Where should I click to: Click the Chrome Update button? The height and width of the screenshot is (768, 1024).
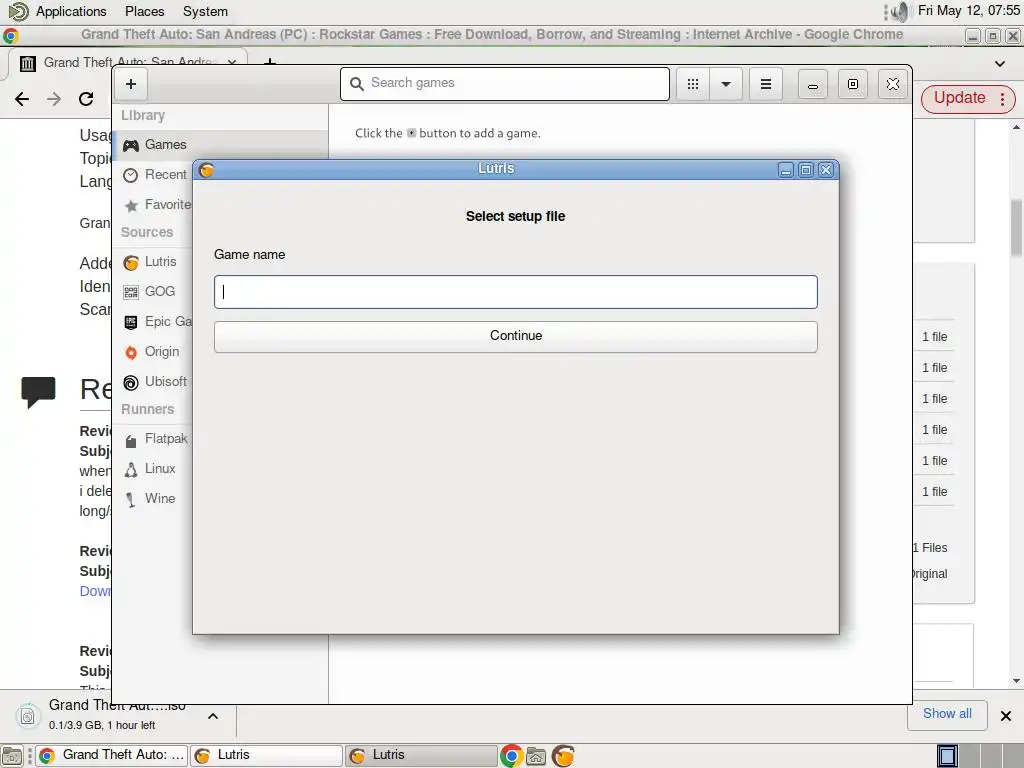(x=959, y=98)
